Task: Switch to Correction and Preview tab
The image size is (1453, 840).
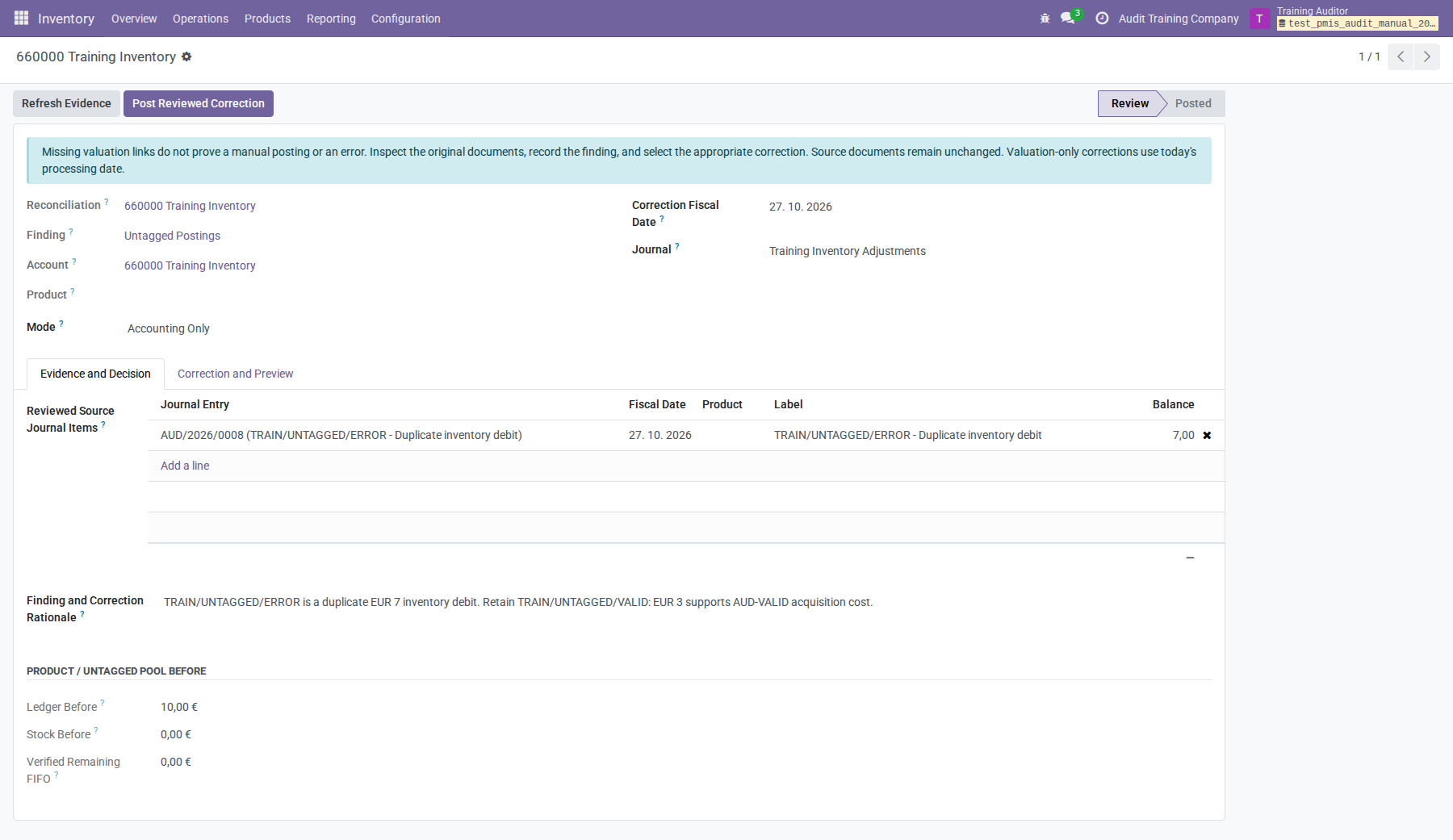Action: coord(235,374)
